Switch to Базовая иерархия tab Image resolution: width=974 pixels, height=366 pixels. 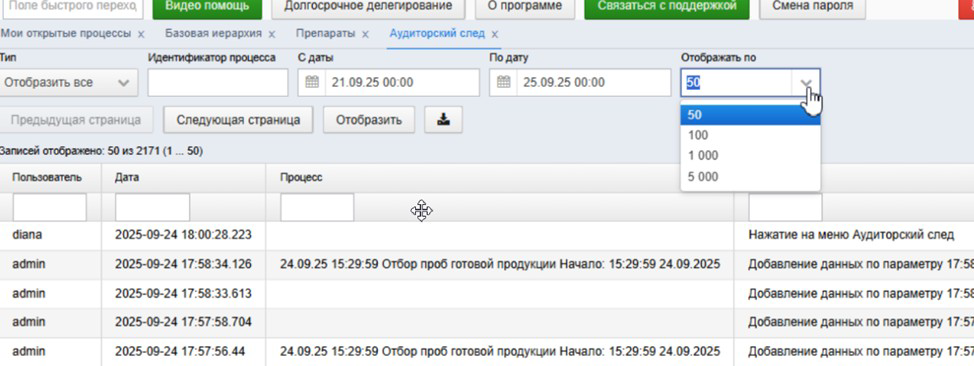tap(214, 34)
